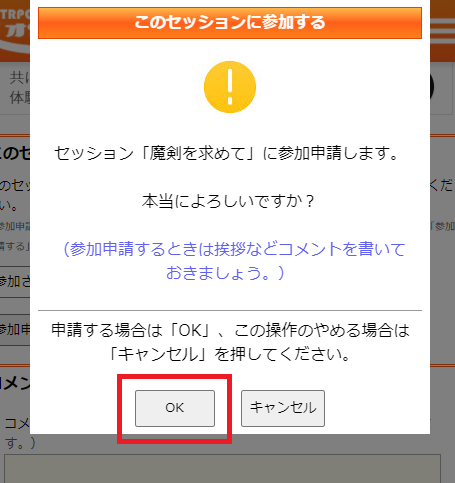Screen dimensions: 455x483
Task: Click the blue 参加申請するときは挨拶 hint text
Action: click(x=234, y=261)
